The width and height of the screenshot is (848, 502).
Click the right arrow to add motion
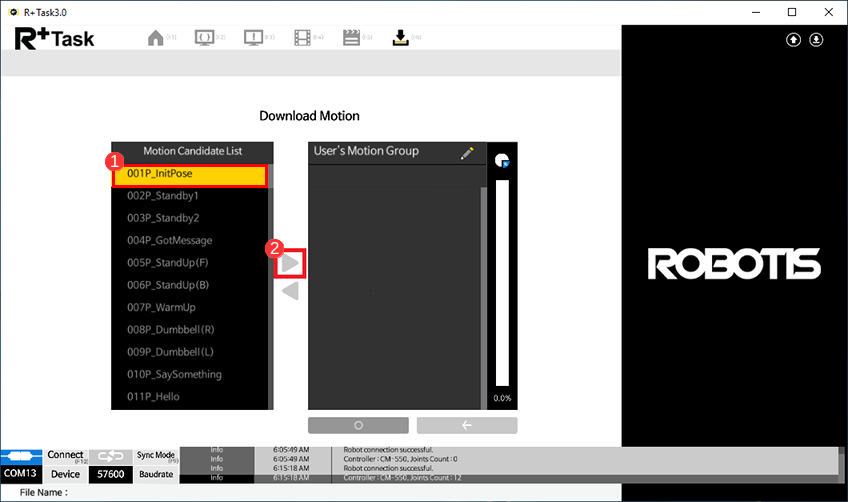(x=290, y=264)
